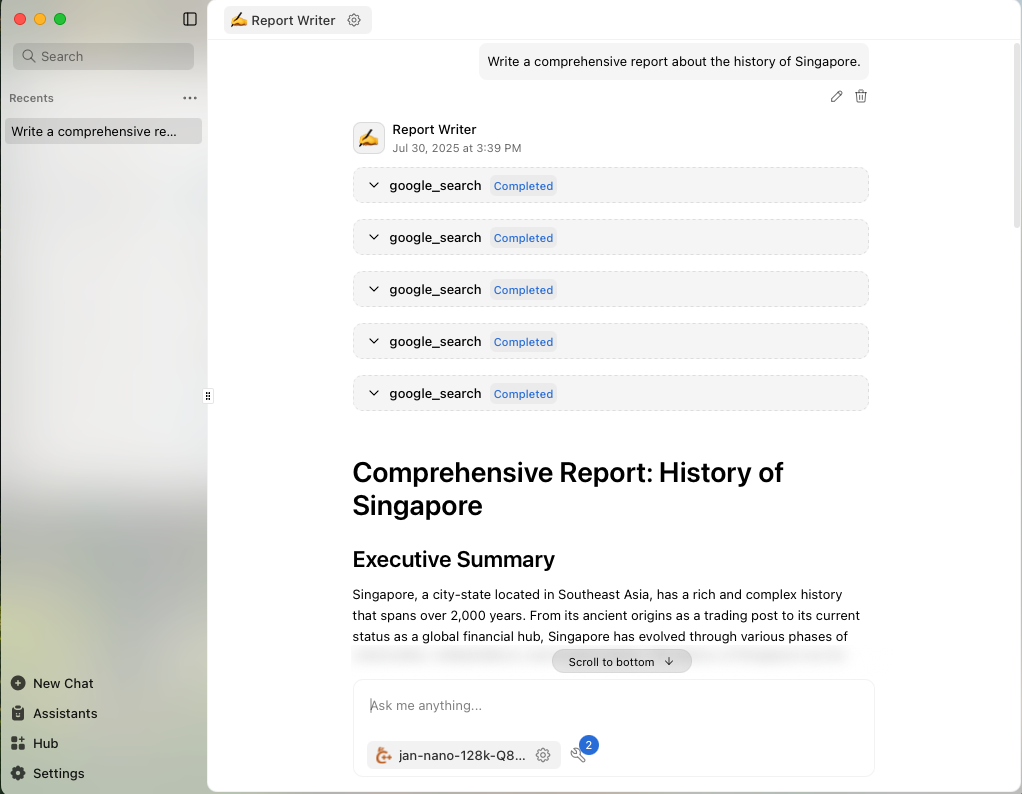Collapse the sidebar with the panel icon
The image size is (1022, 794).
tap(190, 19)
